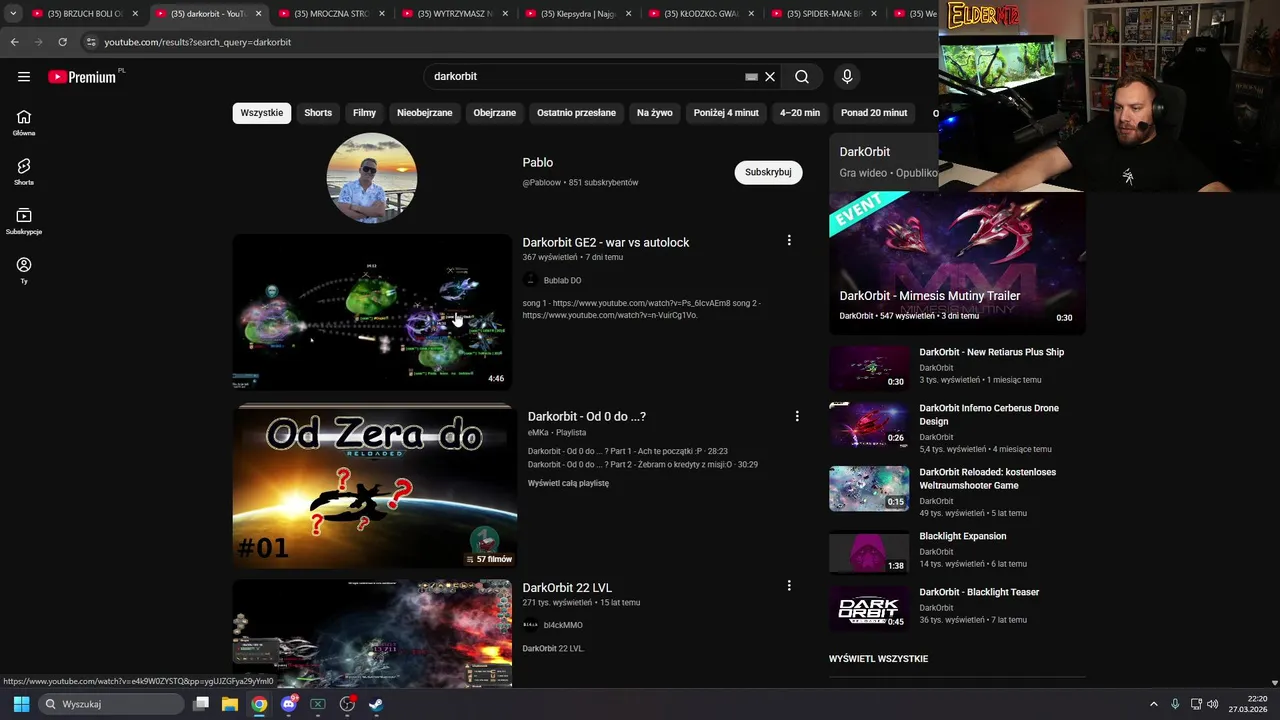Reload the page in browser toolbar
The height and width of the screenshot is (720, 1280).
click(x=62, y=42)
